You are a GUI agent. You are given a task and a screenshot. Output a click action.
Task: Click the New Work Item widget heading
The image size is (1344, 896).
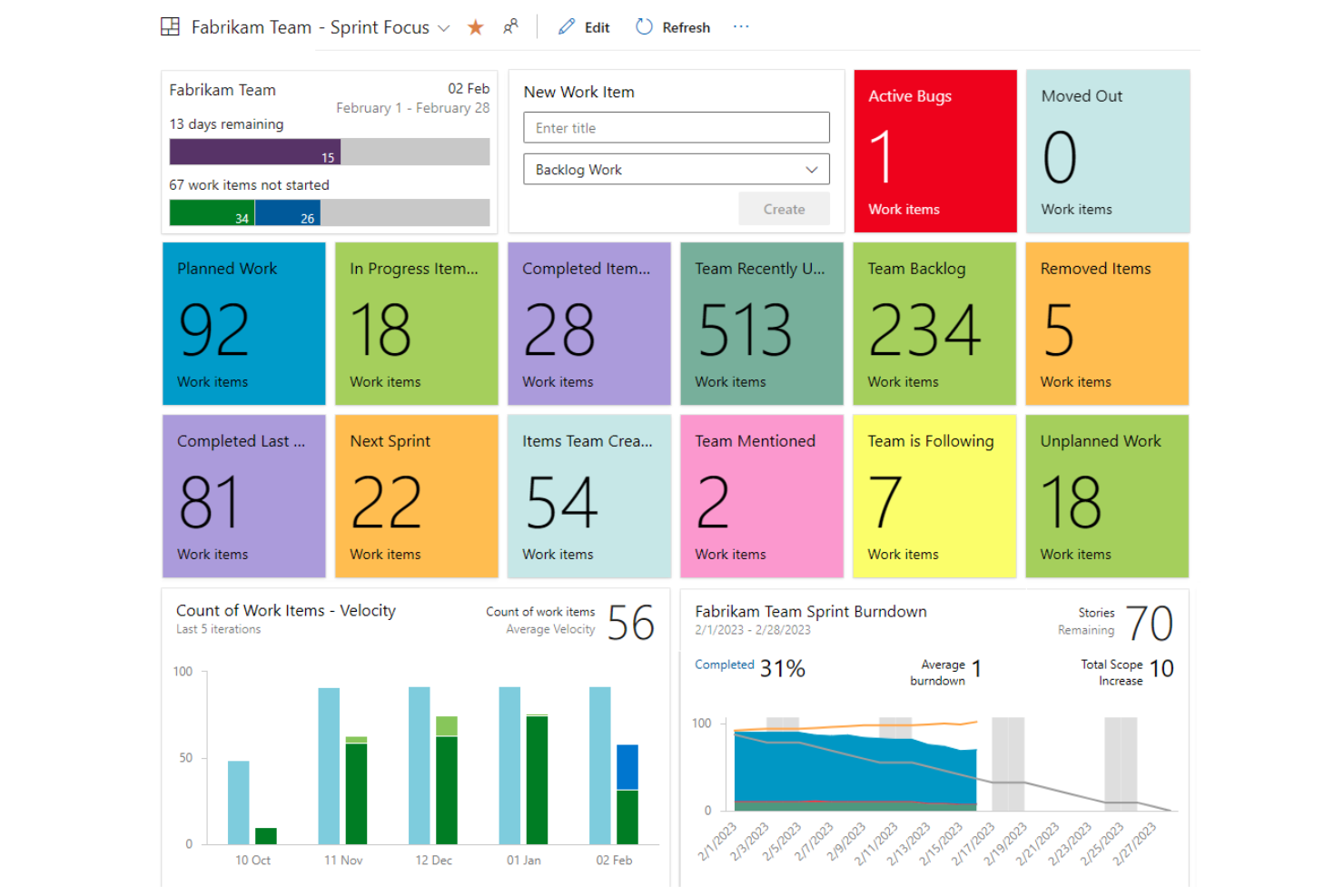[x=578, y=92]
